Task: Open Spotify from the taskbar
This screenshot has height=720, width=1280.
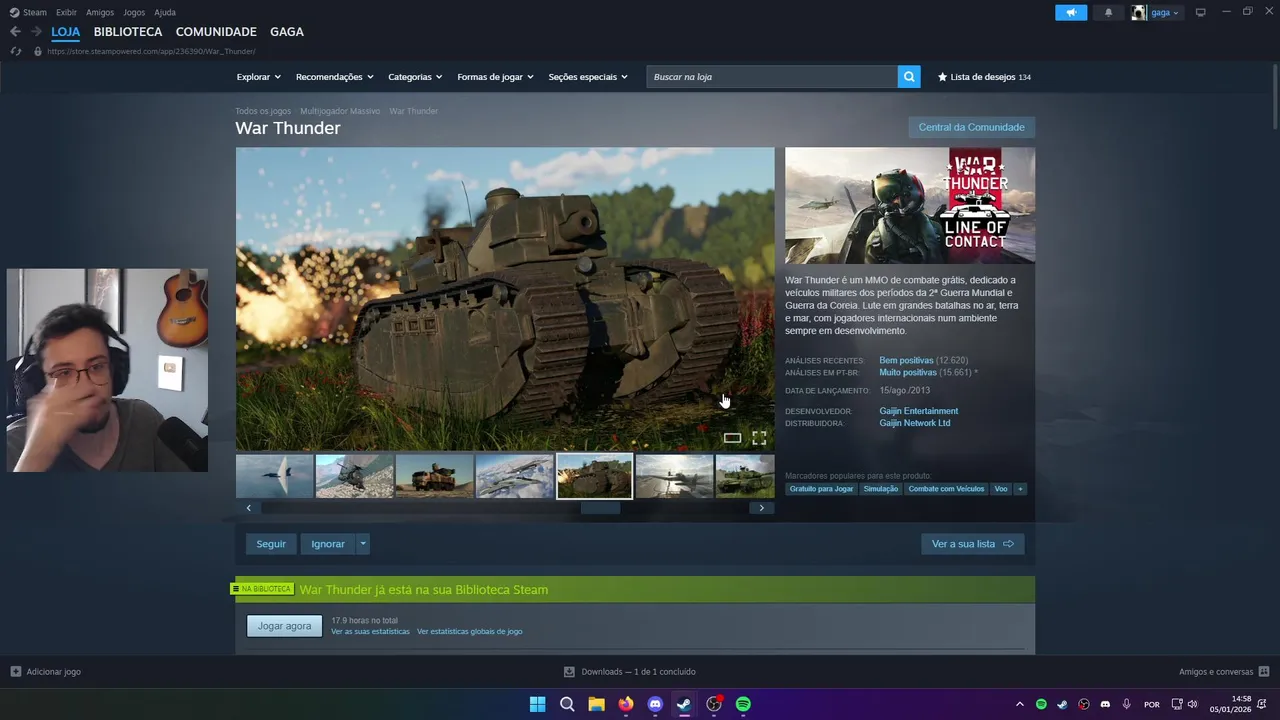Action: click(743, 704)
